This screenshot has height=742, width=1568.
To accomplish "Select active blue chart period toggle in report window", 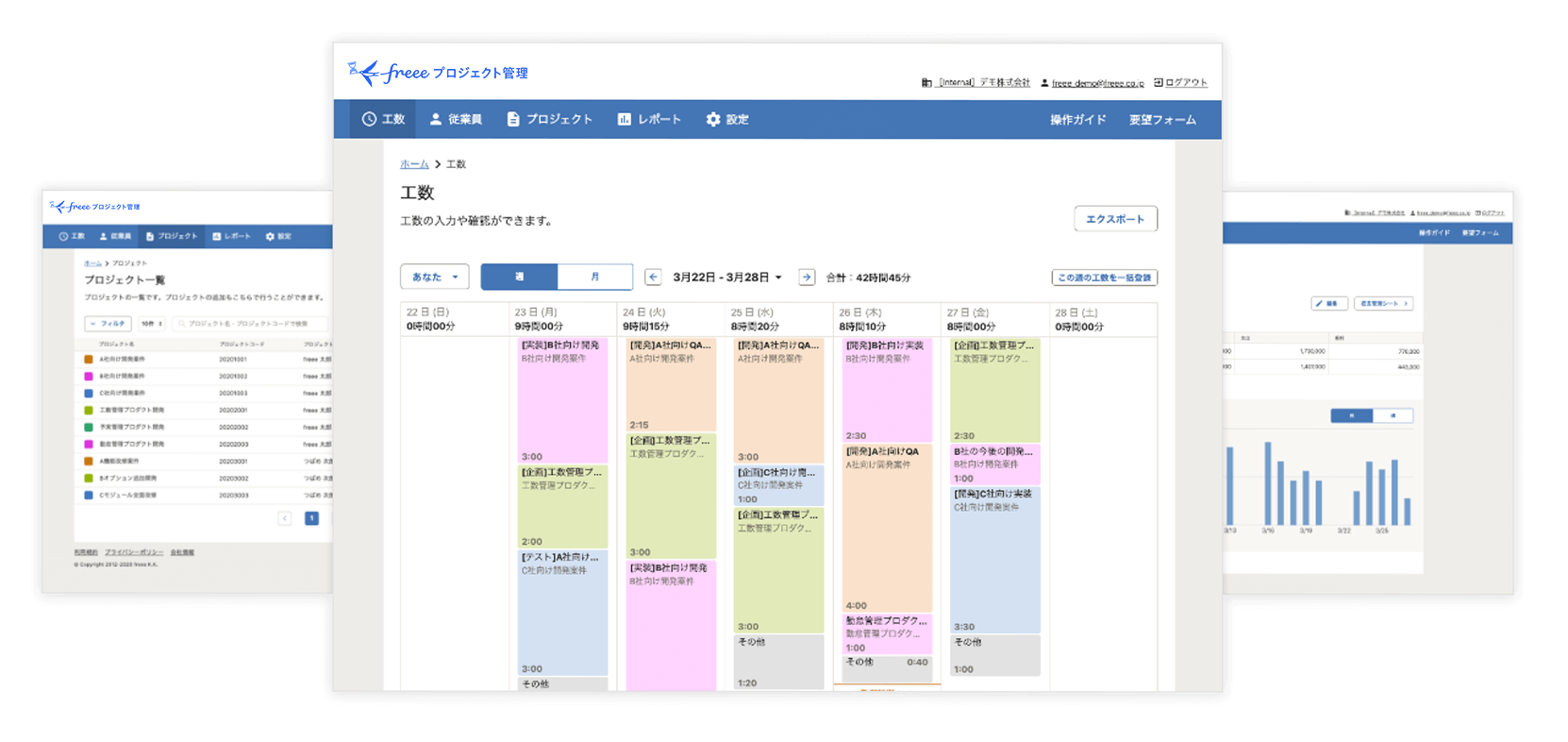I will tap(1351, 415).
